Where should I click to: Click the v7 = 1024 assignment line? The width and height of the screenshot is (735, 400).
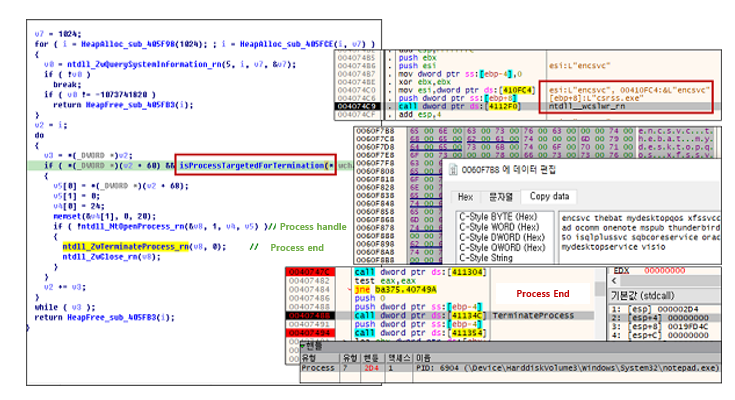(58, 34)
